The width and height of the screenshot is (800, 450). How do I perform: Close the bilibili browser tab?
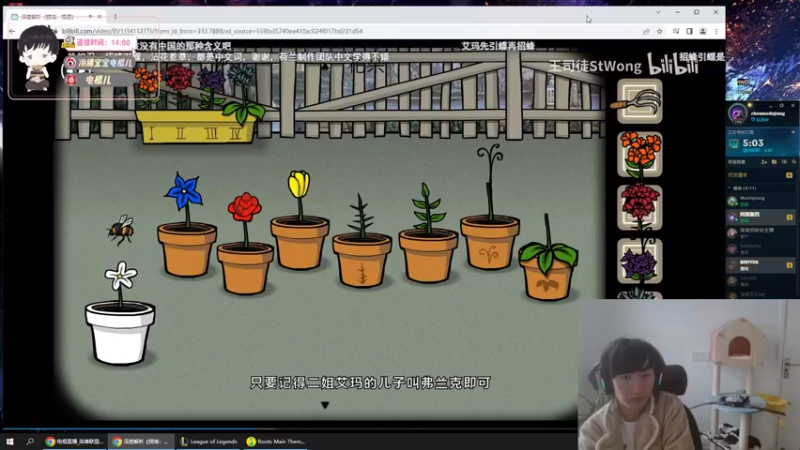click(100, 17)
